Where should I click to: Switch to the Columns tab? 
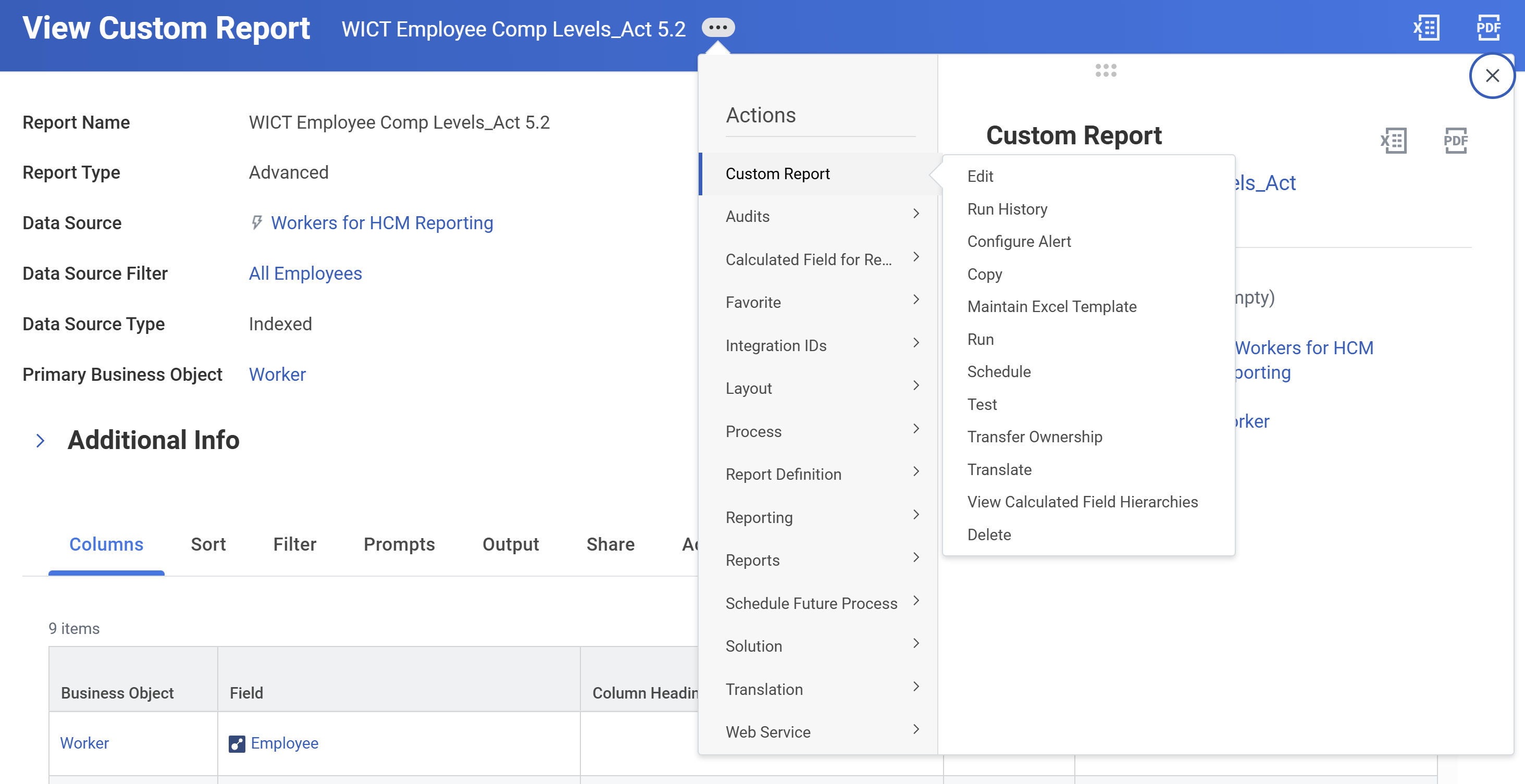pos(107,544)
